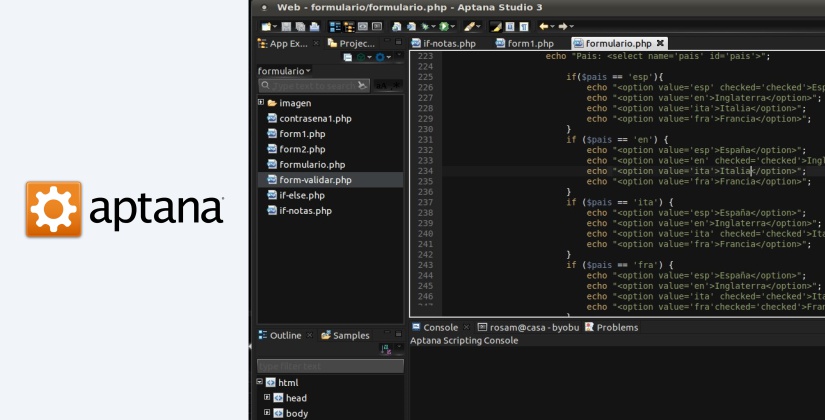This screenshot has height=420, width=825.
Task: Open the formulario project dropdown
Action: pyautogui.click(x=285, y=71)
